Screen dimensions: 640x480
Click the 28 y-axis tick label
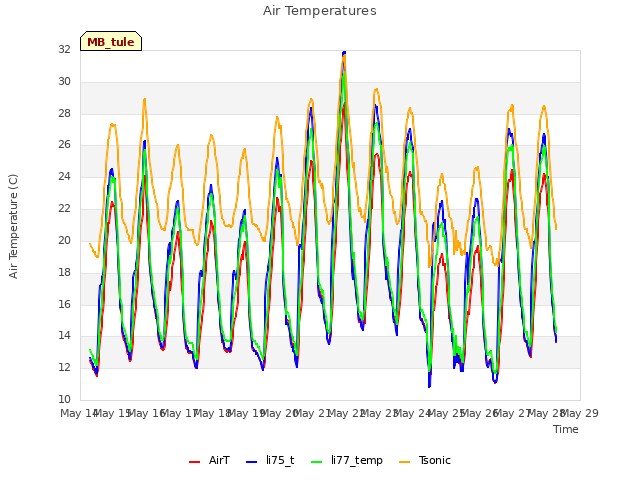(64, 113)
